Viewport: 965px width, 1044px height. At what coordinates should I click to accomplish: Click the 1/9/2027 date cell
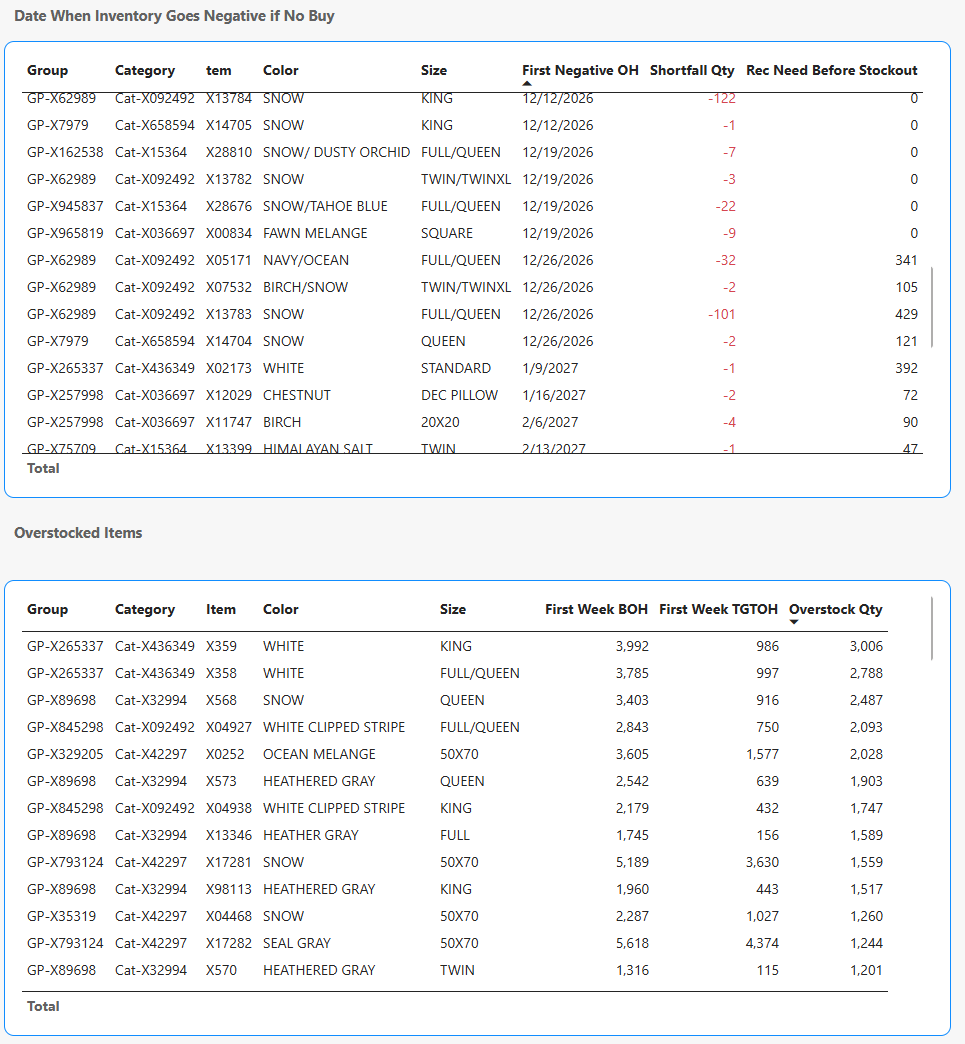point(550,368)
